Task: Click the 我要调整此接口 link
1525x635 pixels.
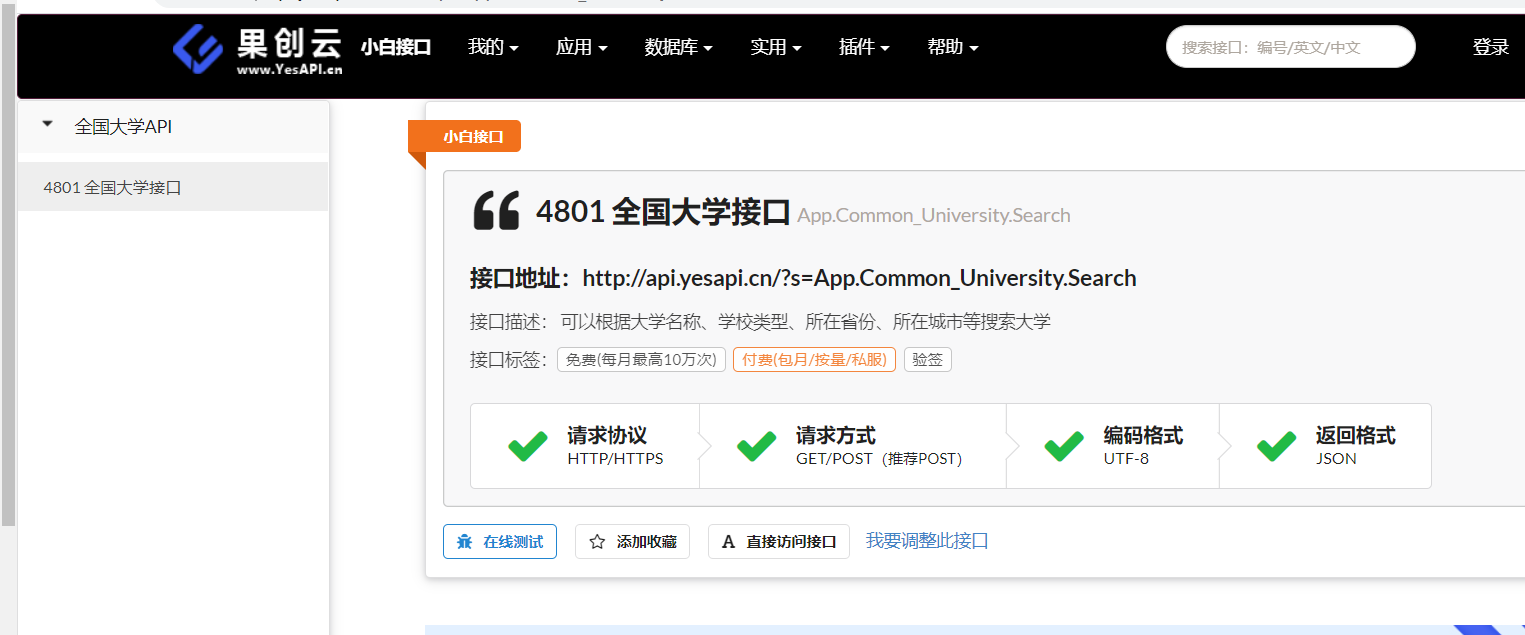Action: tap(927, 541)
